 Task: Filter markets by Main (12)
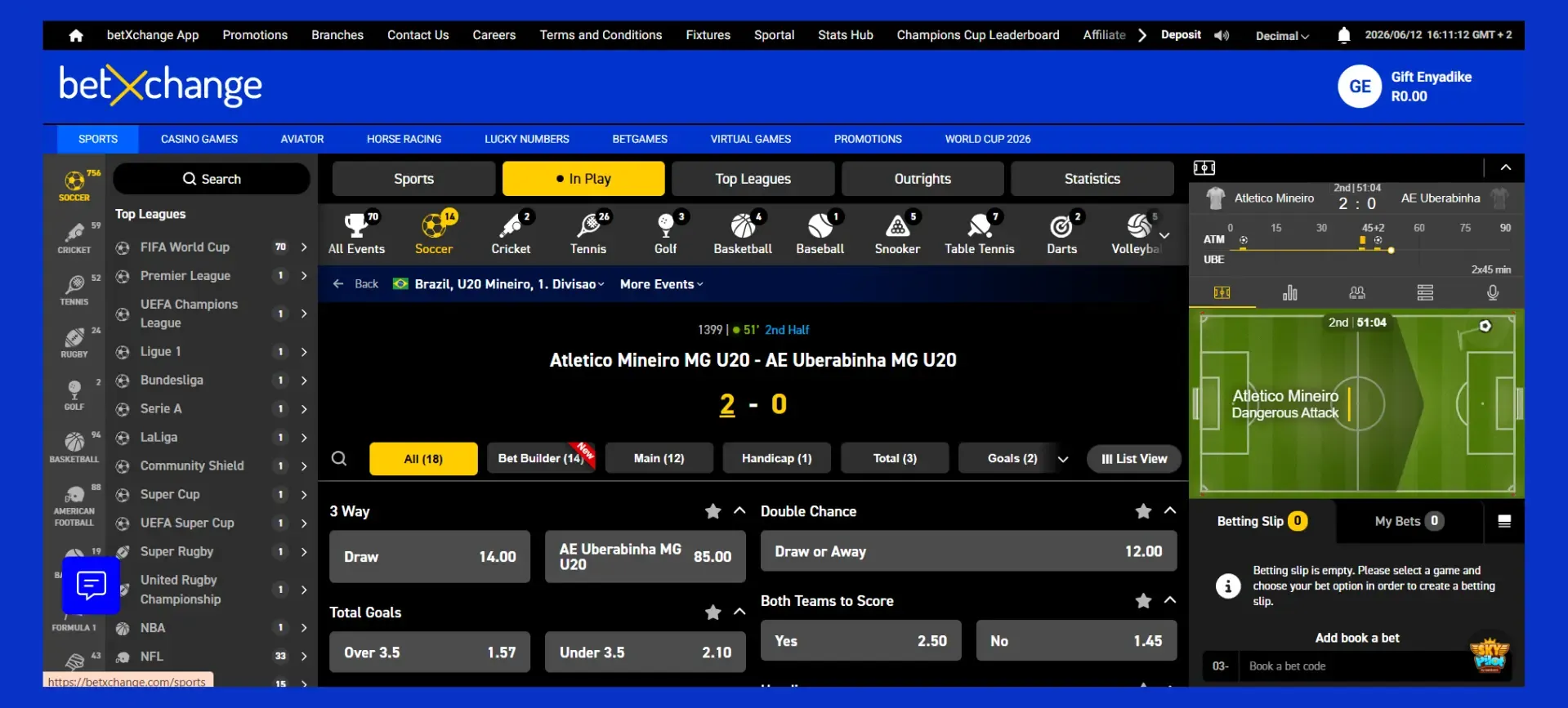[659, 458]
